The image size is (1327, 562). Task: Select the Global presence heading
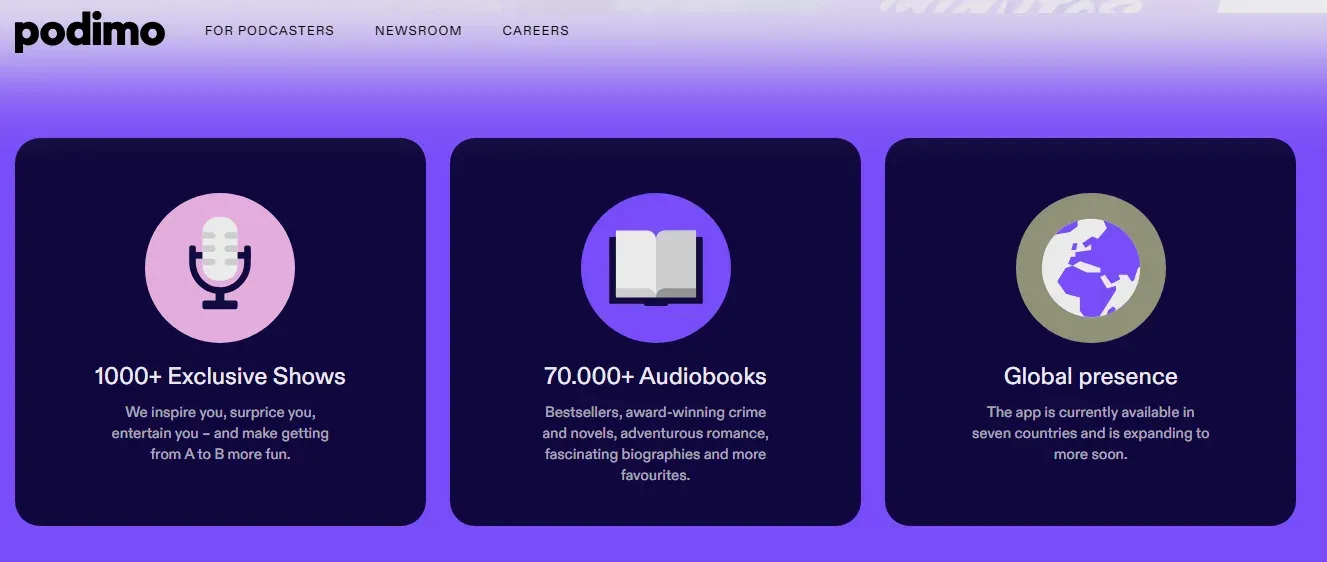pos(1091,377)
